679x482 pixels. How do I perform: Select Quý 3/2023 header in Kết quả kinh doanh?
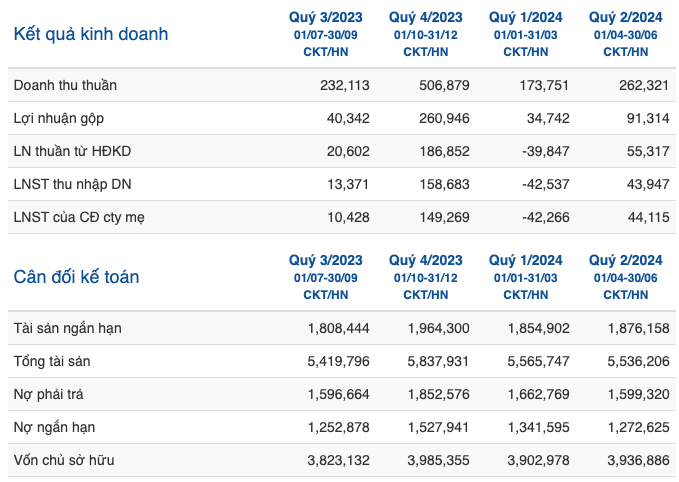tap(326, 17)
